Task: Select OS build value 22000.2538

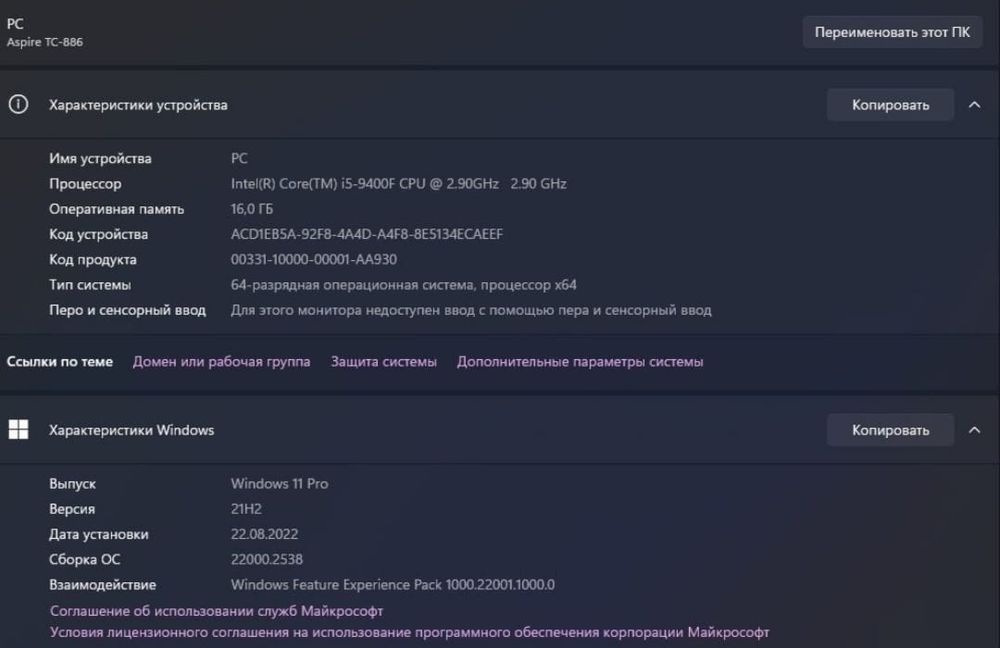Action: coord(267,559)
